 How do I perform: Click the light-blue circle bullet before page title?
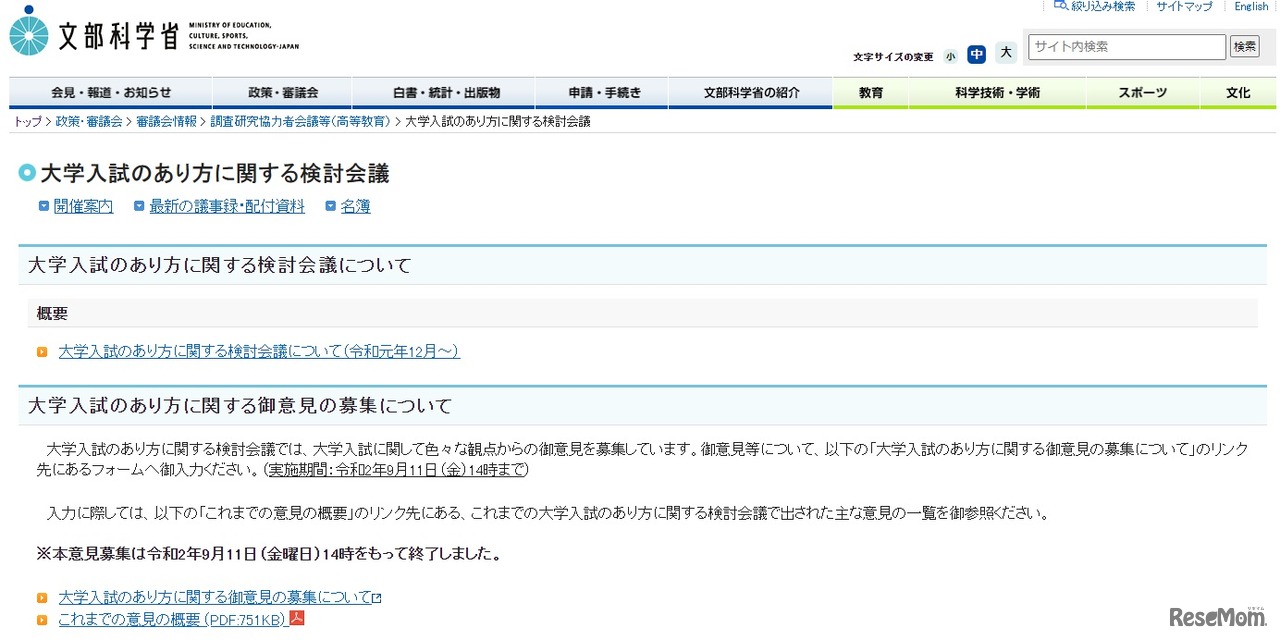click(x=26, y=172)
